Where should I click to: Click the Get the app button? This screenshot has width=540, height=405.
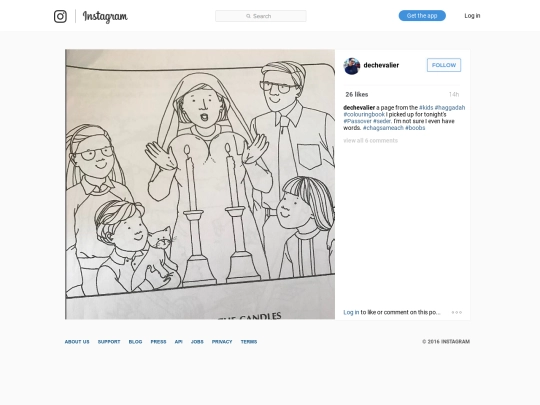[422, 15]
